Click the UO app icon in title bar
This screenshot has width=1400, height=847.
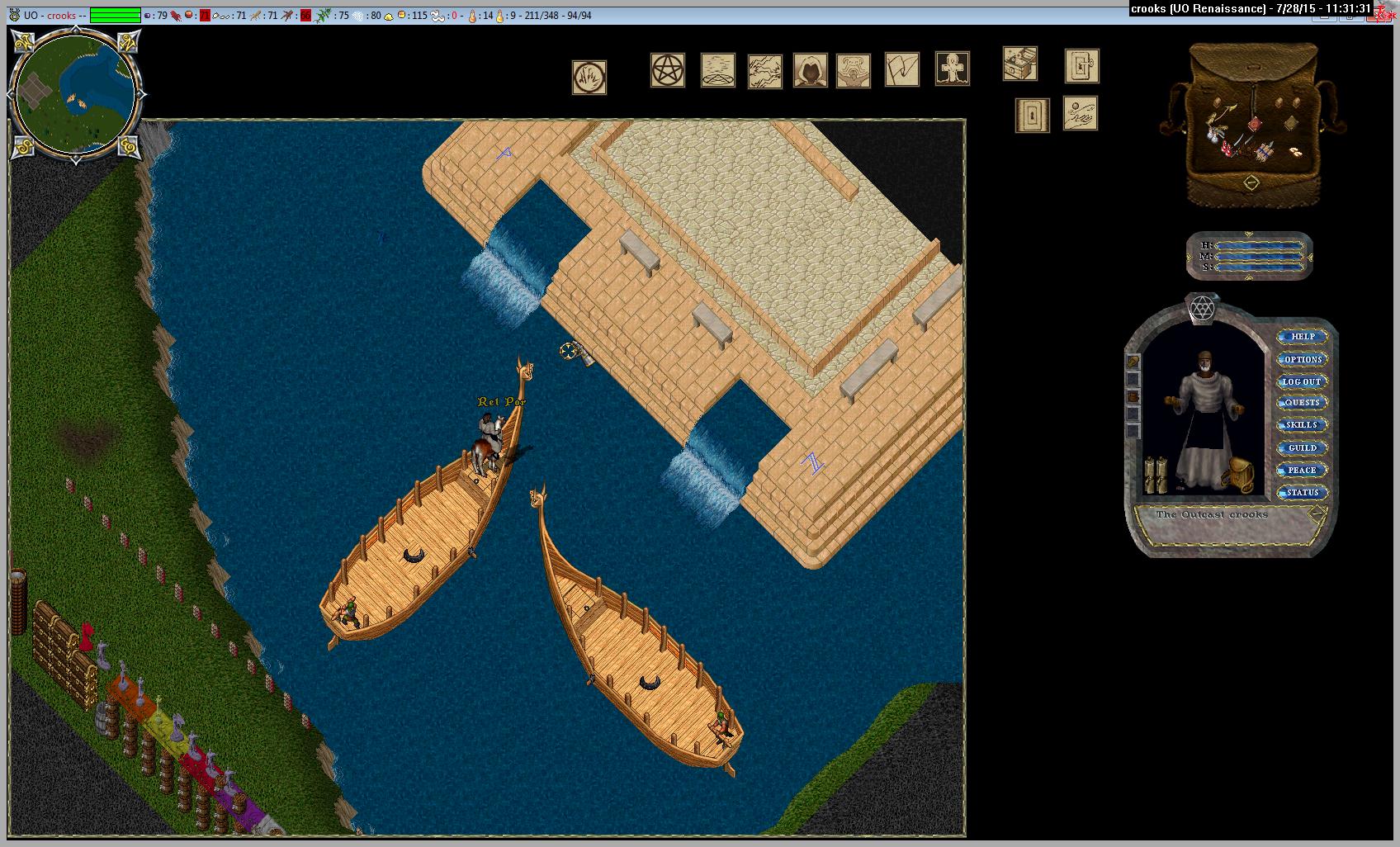(x=14, y=15)
